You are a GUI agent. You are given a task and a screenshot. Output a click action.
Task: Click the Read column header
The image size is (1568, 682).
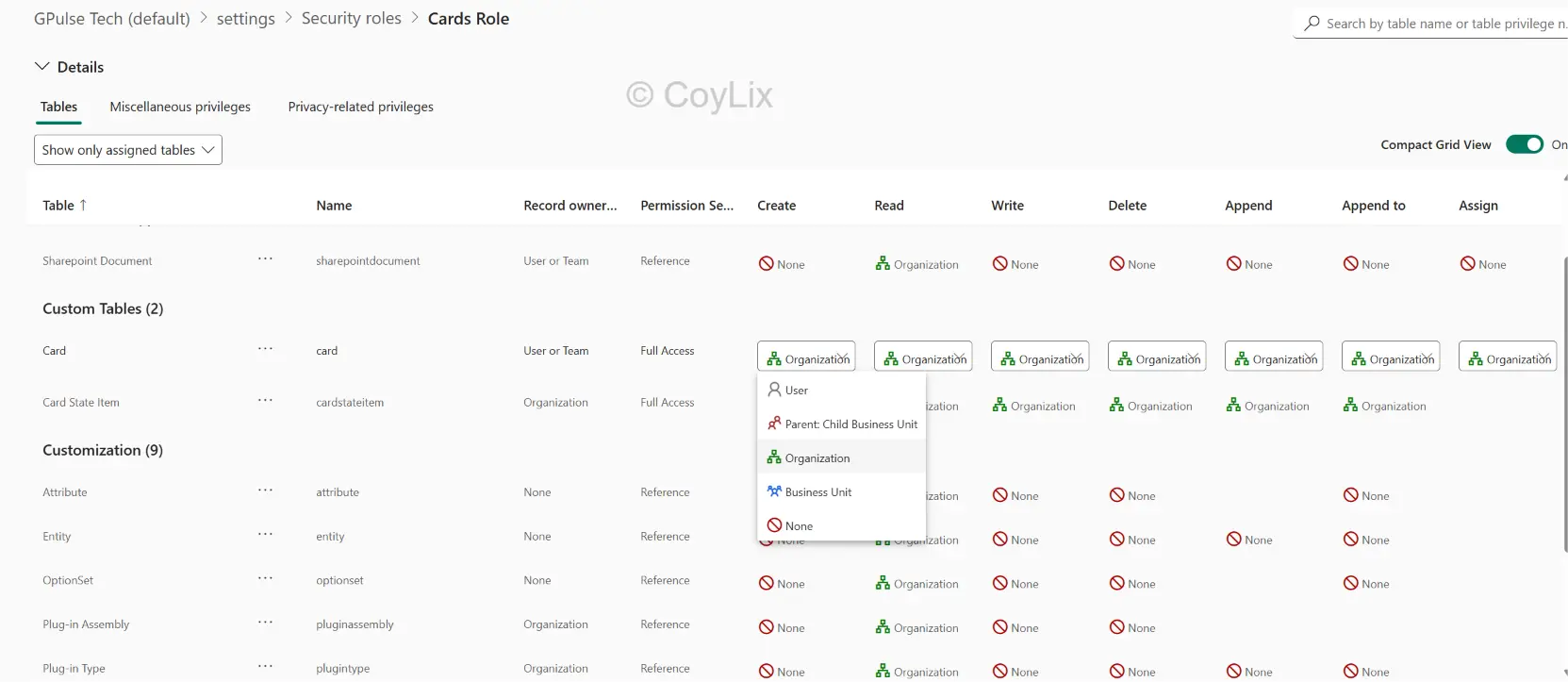click(x=889, y=205)
